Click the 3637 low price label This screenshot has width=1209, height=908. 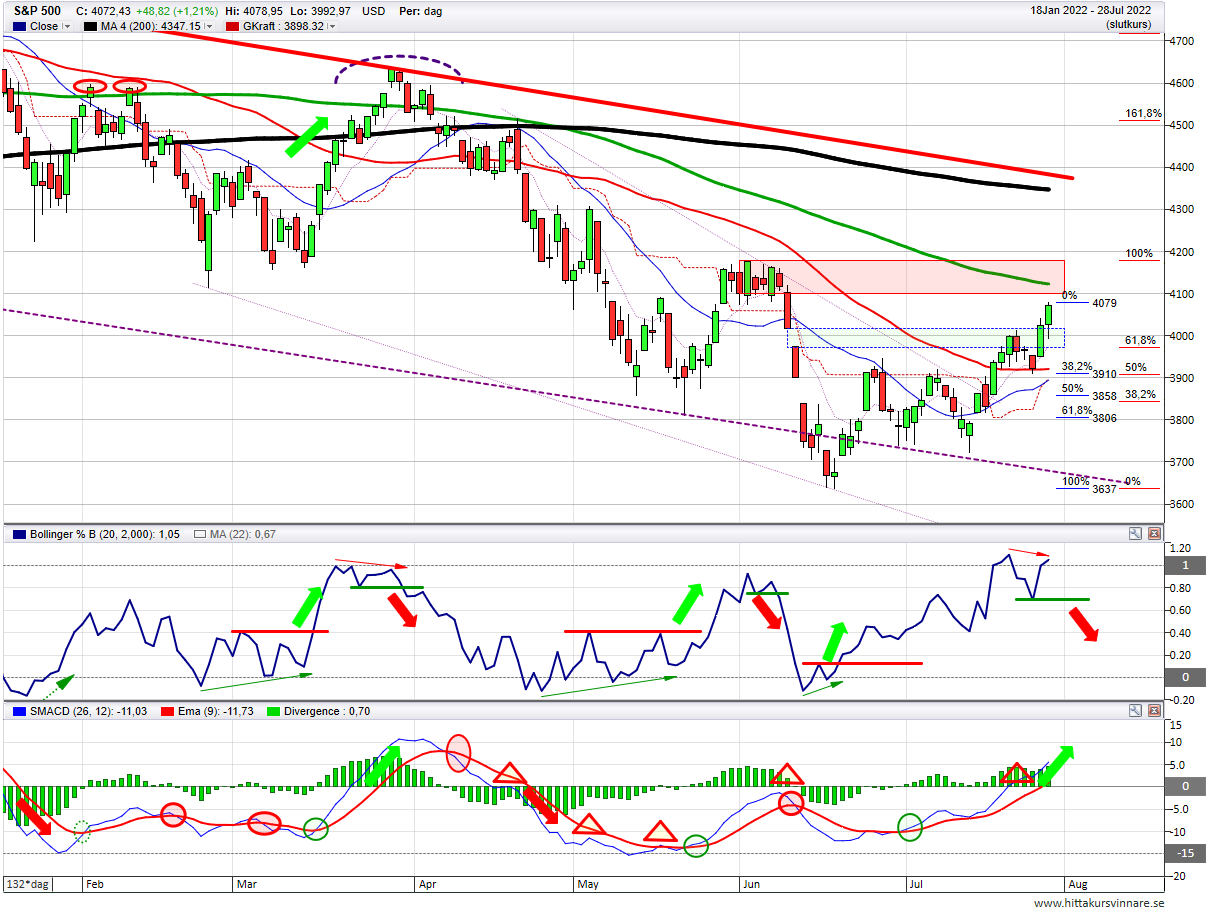pos(1104,489)
